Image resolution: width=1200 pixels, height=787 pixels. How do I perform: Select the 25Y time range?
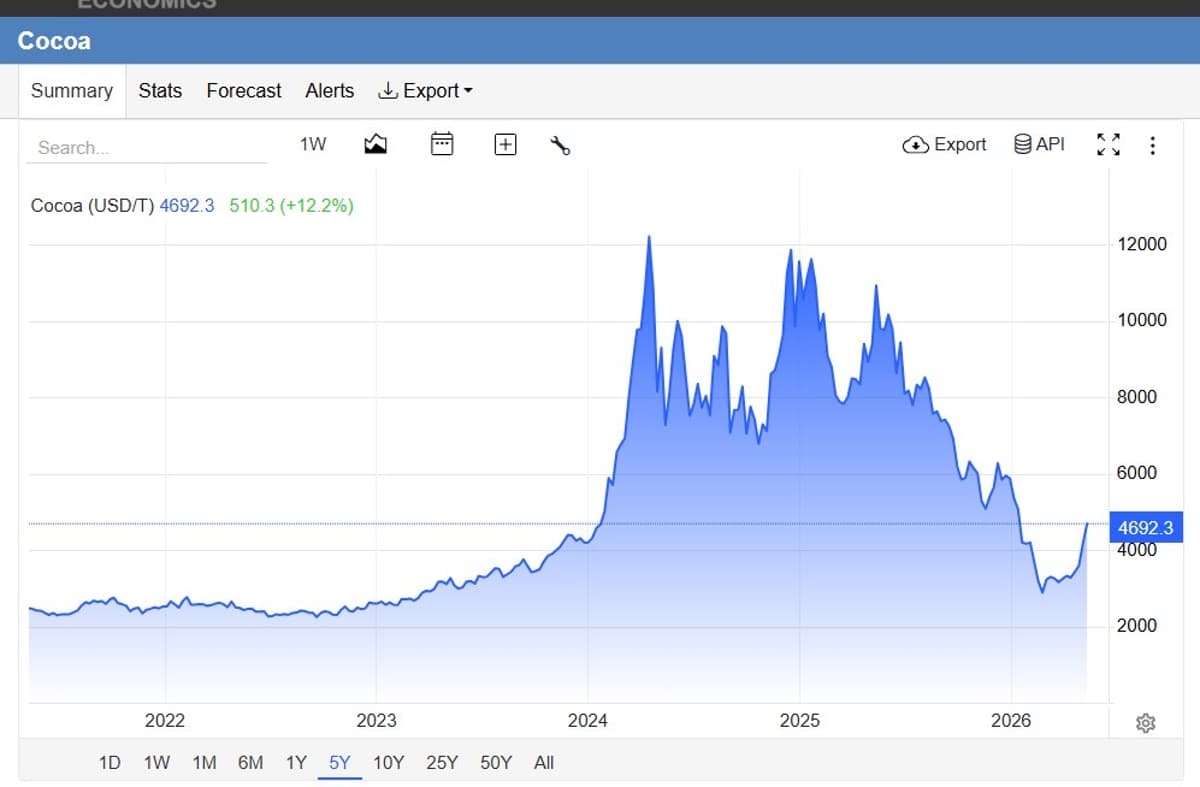pos(442,763)
